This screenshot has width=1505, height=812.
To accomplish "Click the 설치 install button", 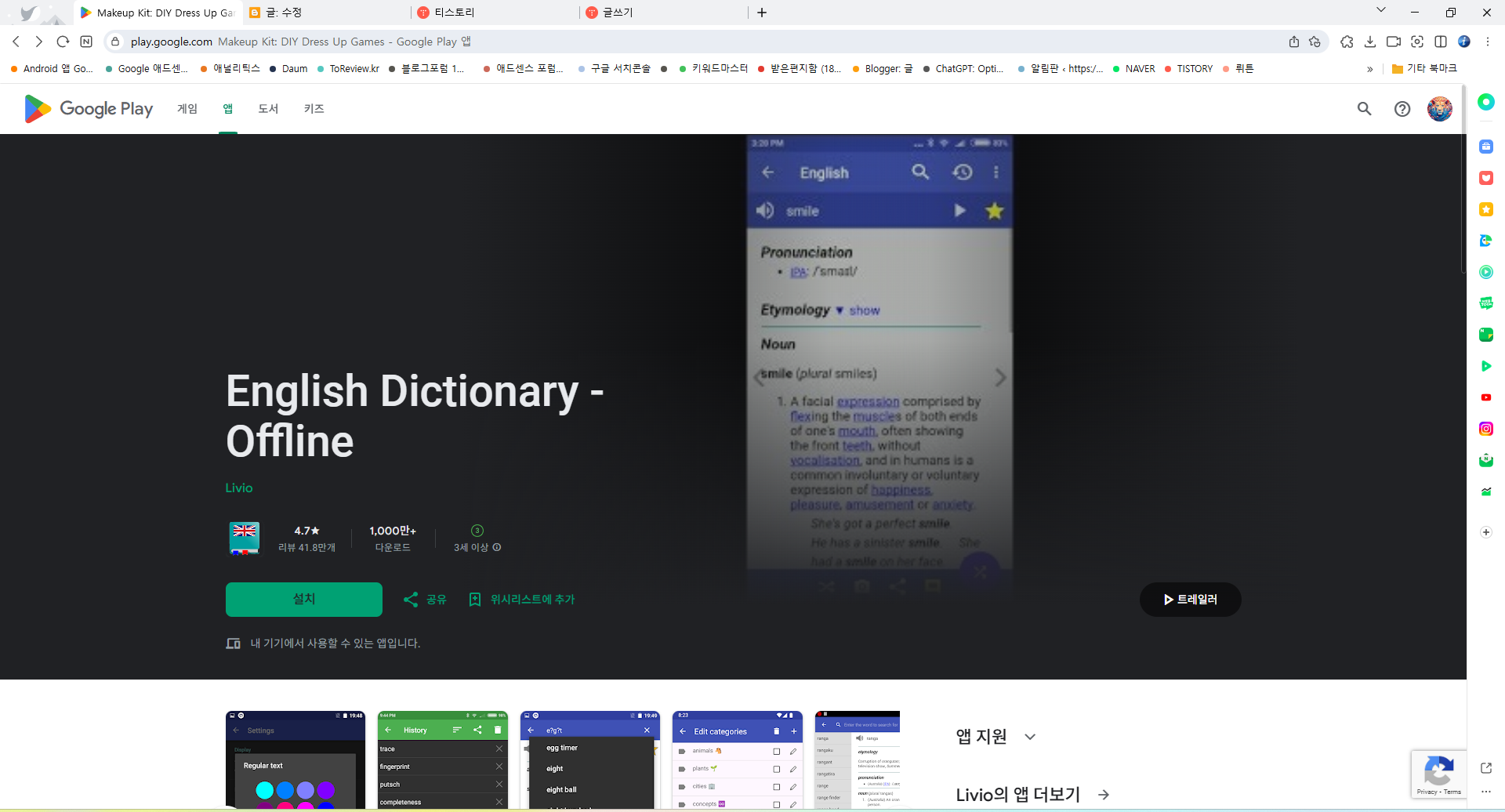I will 303,599.
